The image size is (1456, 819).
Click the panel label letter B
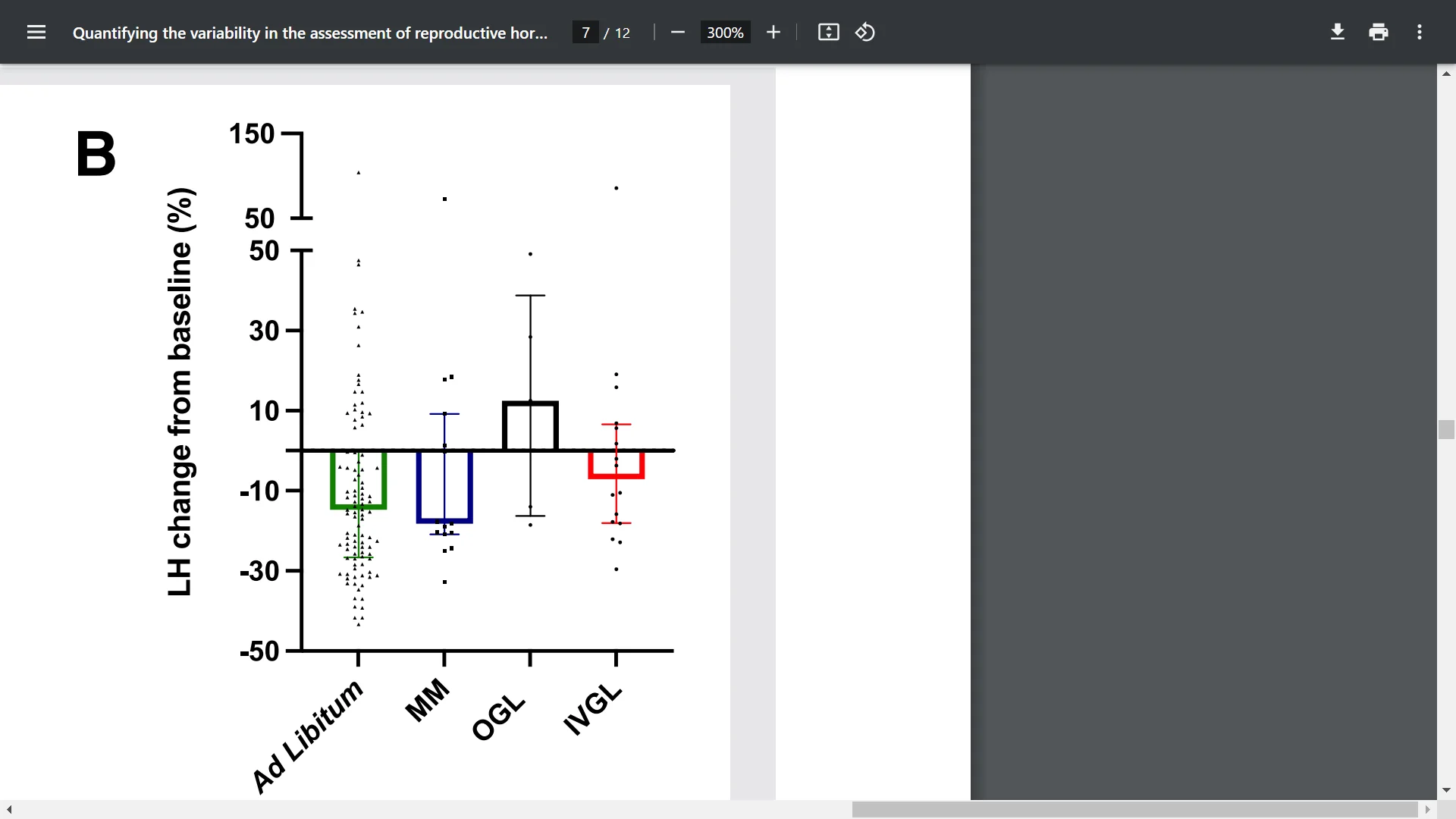click(96, 154)
